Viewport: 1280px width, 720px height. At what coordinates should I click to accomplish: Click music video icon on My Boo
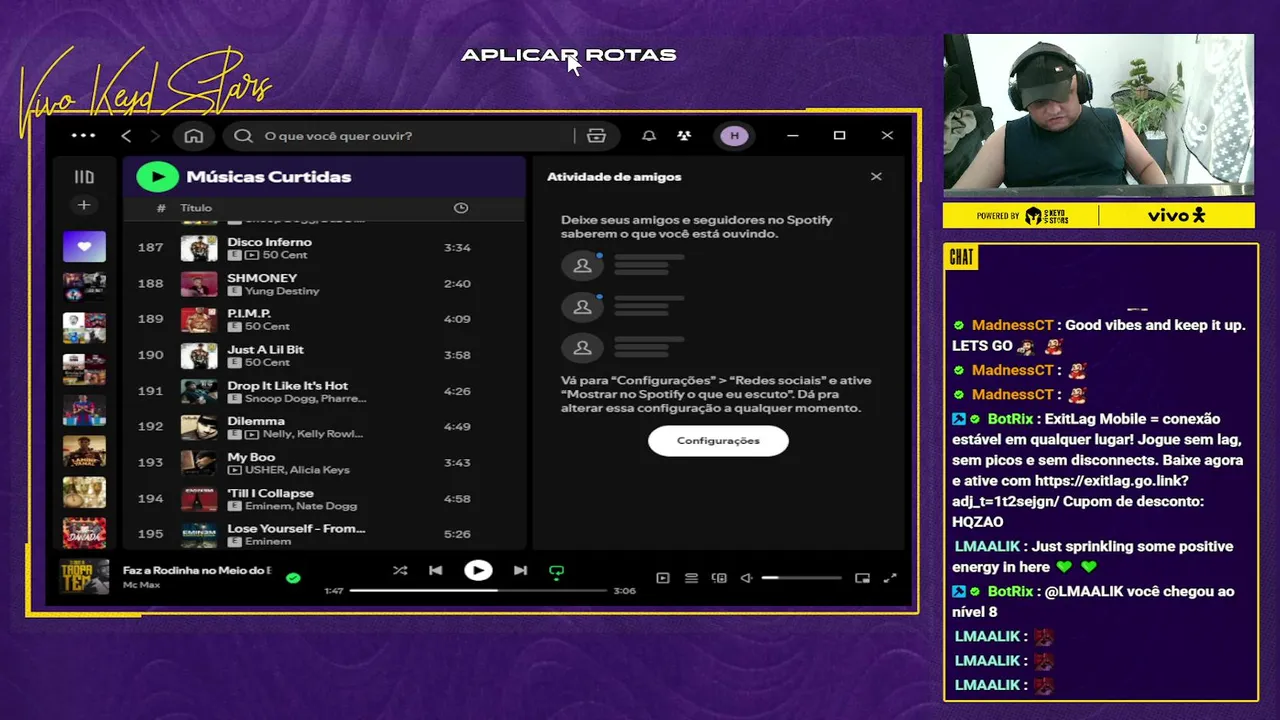234,470
